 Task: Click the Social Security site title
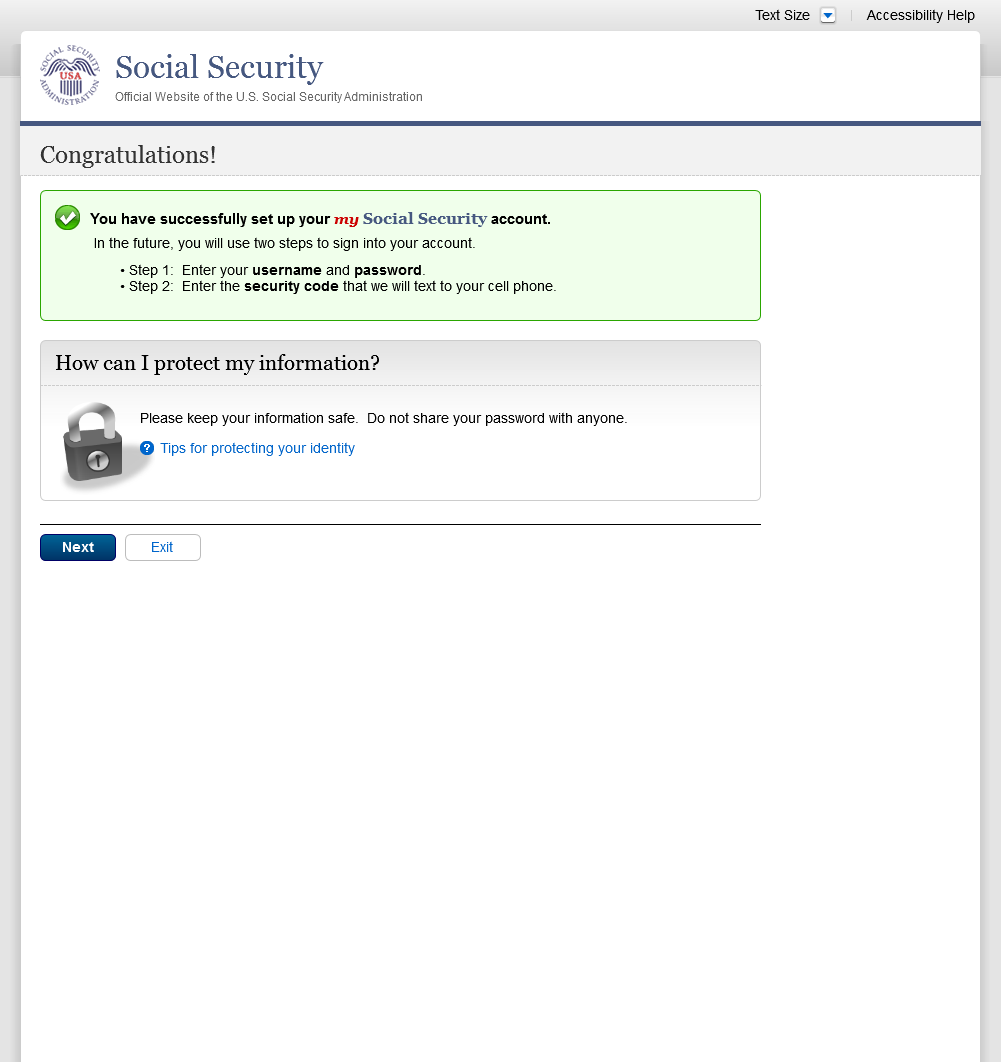(219, 68)
